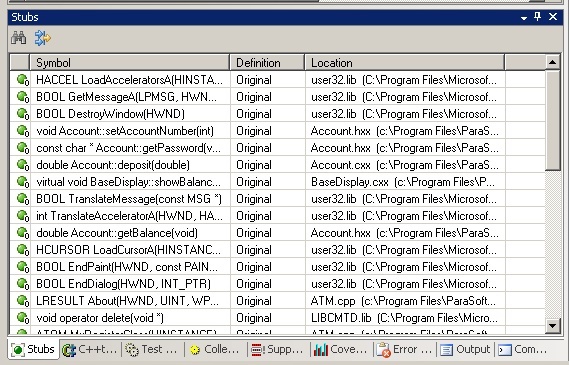Image resolution: width=569 pixels, height=365 pixels.
Task: Click the Definition column header
Action: tap(267, 63)
